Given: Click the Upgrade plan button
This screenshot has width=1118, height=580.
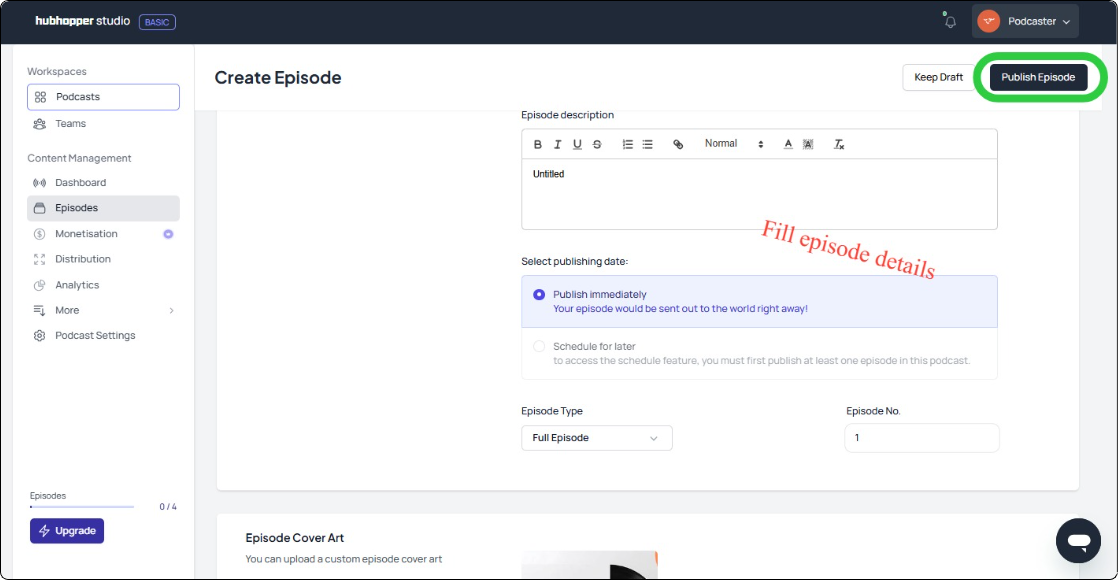Looking at the screenshot, I should pos(67,531).
